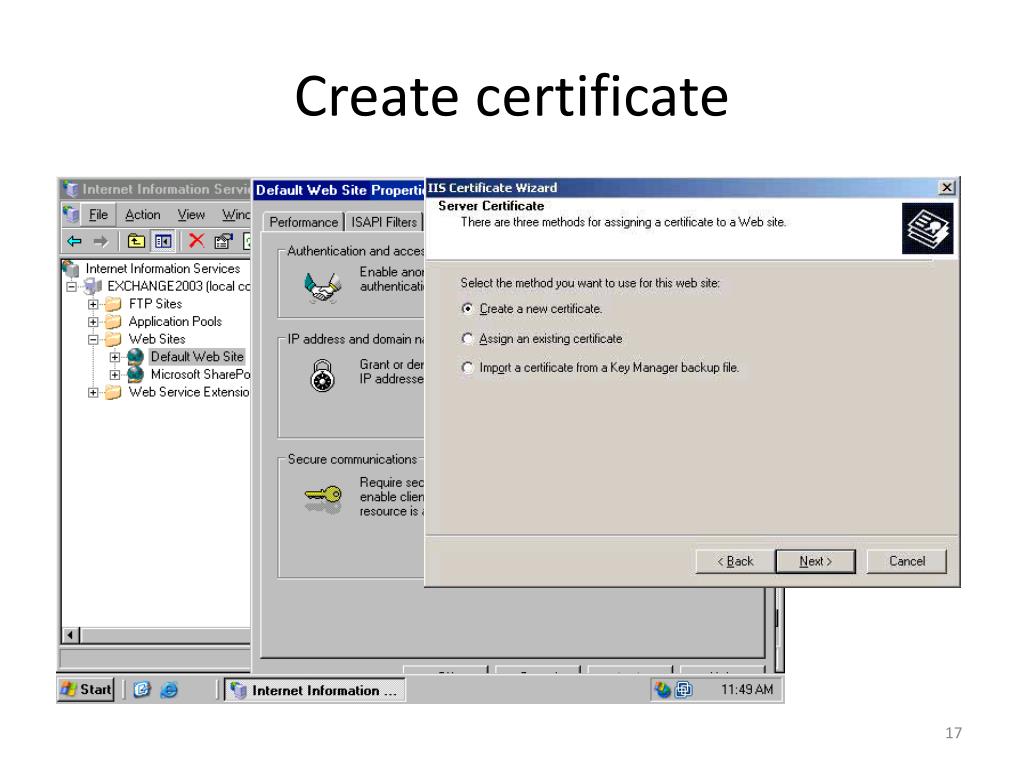Click the Default Web Site globe icon
The width and height of the screenshot is (1024, 768).
tap(135, 357)
